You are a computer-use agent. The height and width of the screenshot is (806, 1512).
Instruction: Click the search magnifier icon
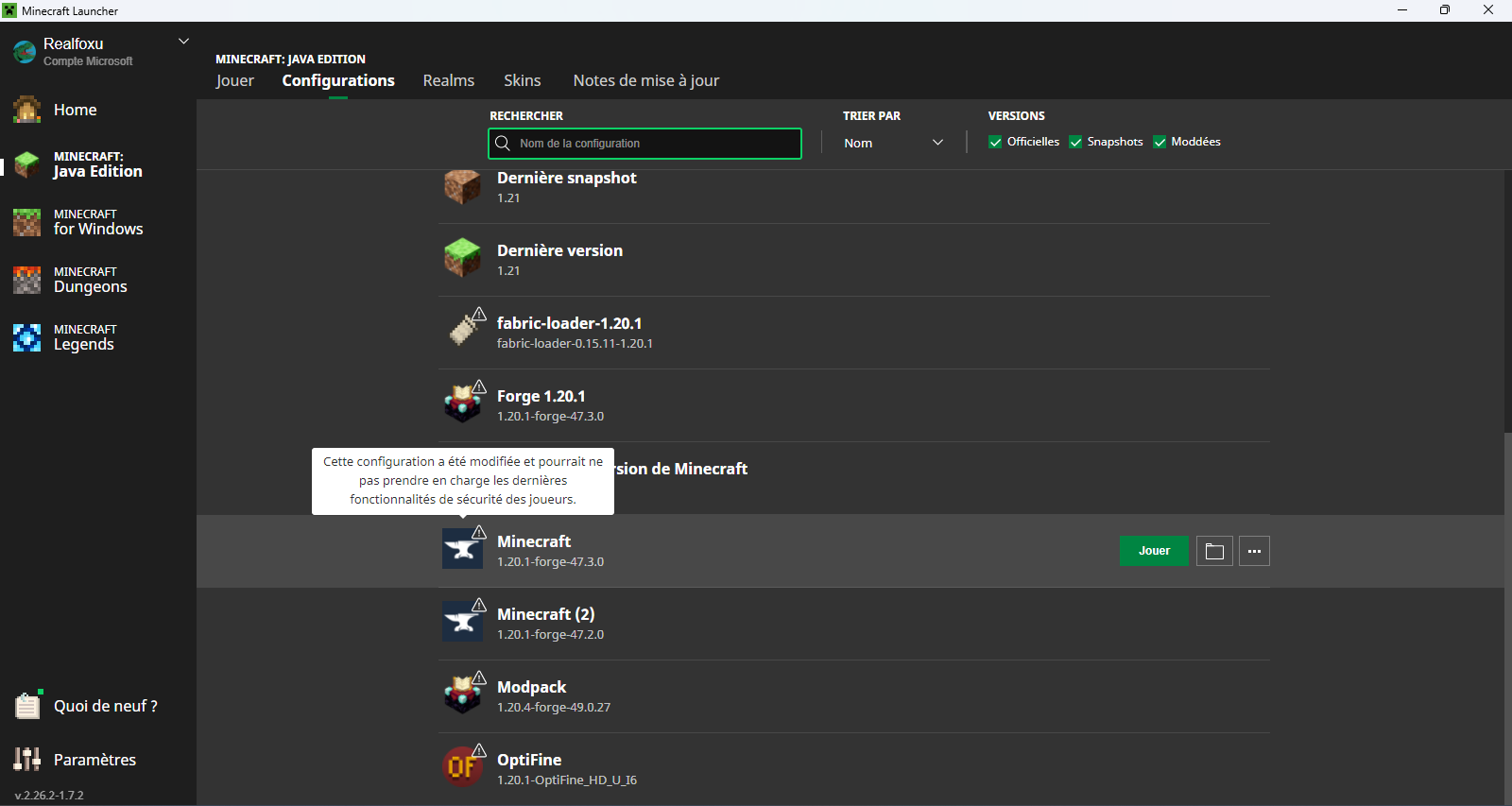tap(503, 144)
